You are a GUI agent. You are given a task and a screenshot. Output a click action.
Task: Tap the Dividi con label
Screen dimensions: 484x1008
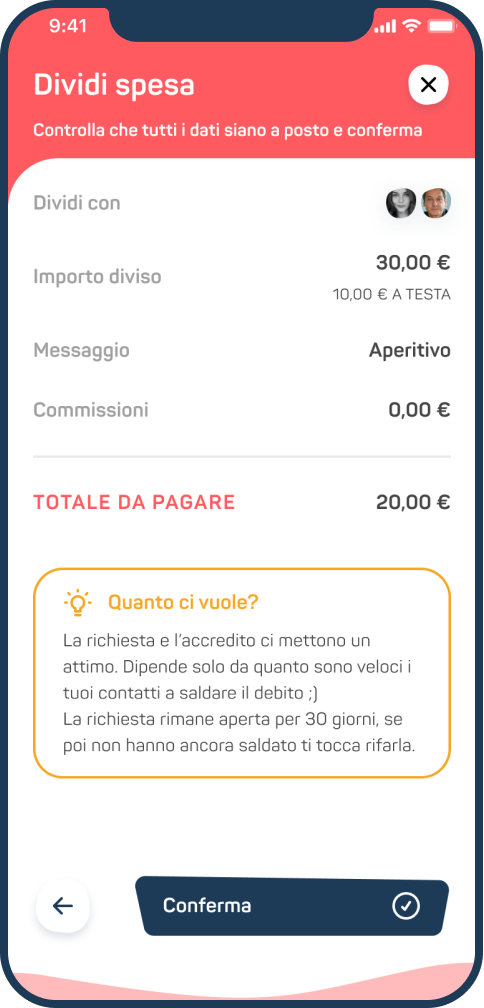pyautogui.click(x=77, y=203)
